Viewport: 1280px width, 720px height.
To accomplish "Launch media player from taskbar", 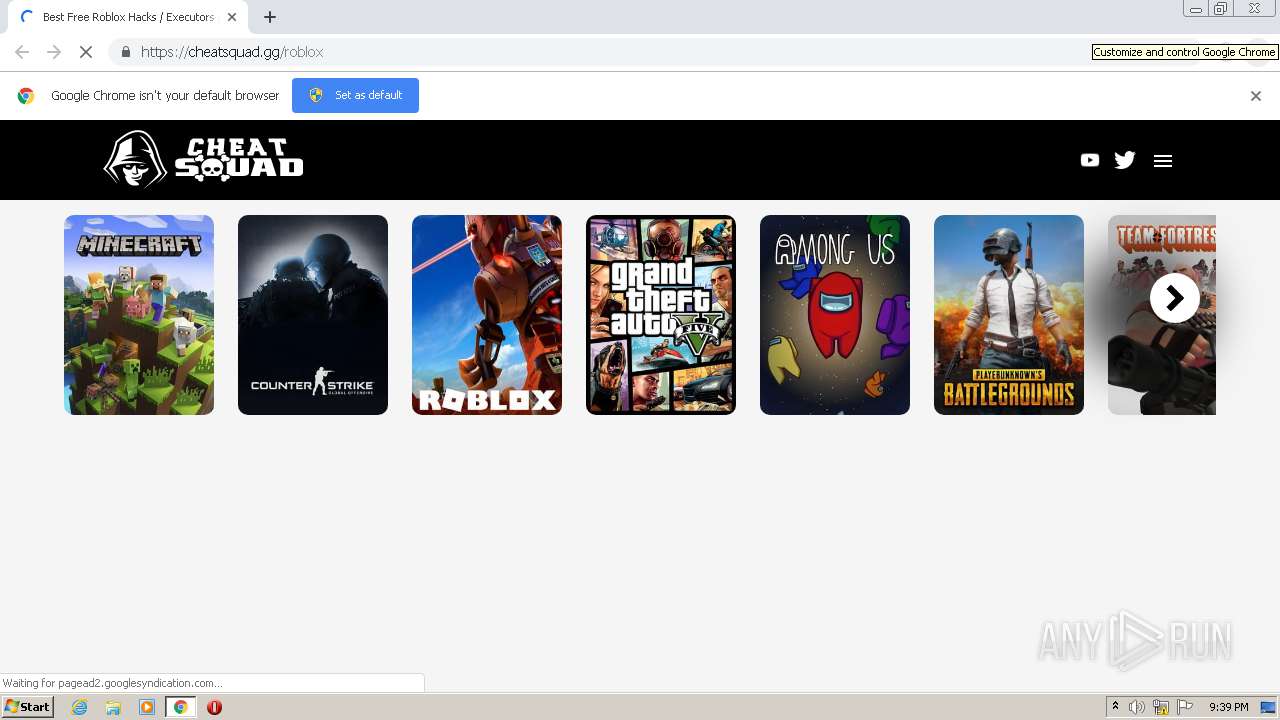I will pos(147,707).
